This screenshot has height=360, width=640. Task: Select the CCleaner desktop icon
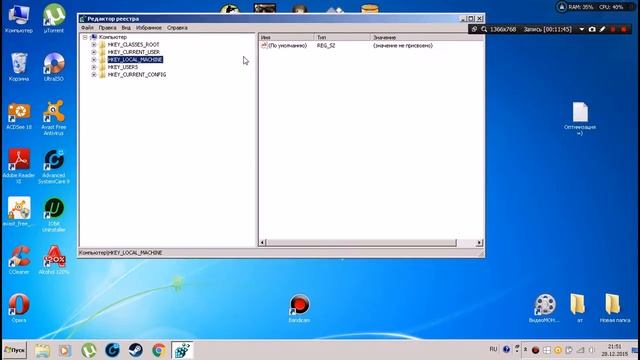tap(19, 260)
